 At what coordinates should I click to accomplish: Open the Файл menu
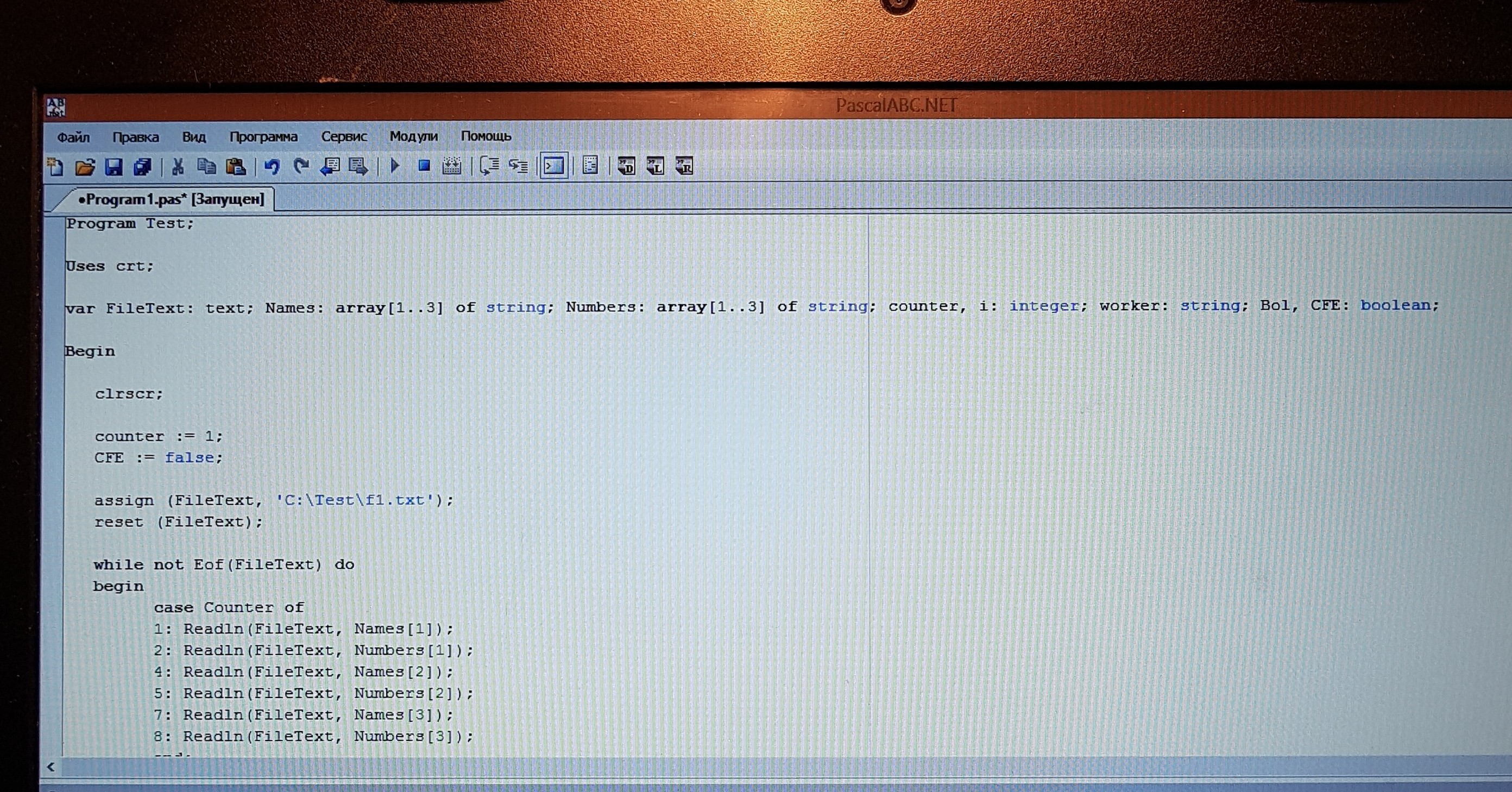click(x=73, y=137)
